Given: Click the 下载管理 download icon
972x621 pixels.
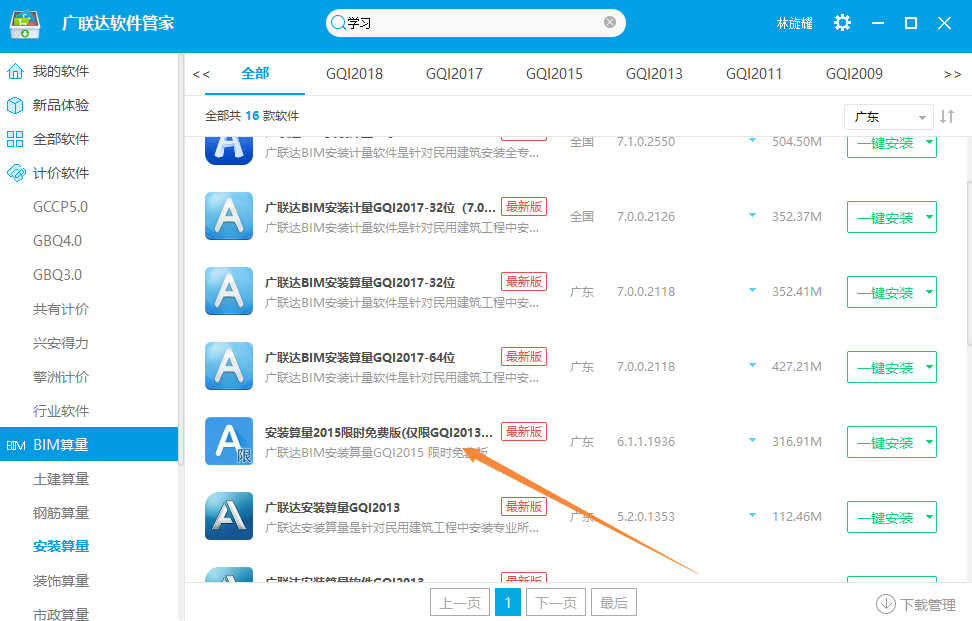Looking at the screenshot, I should (885, 604).
